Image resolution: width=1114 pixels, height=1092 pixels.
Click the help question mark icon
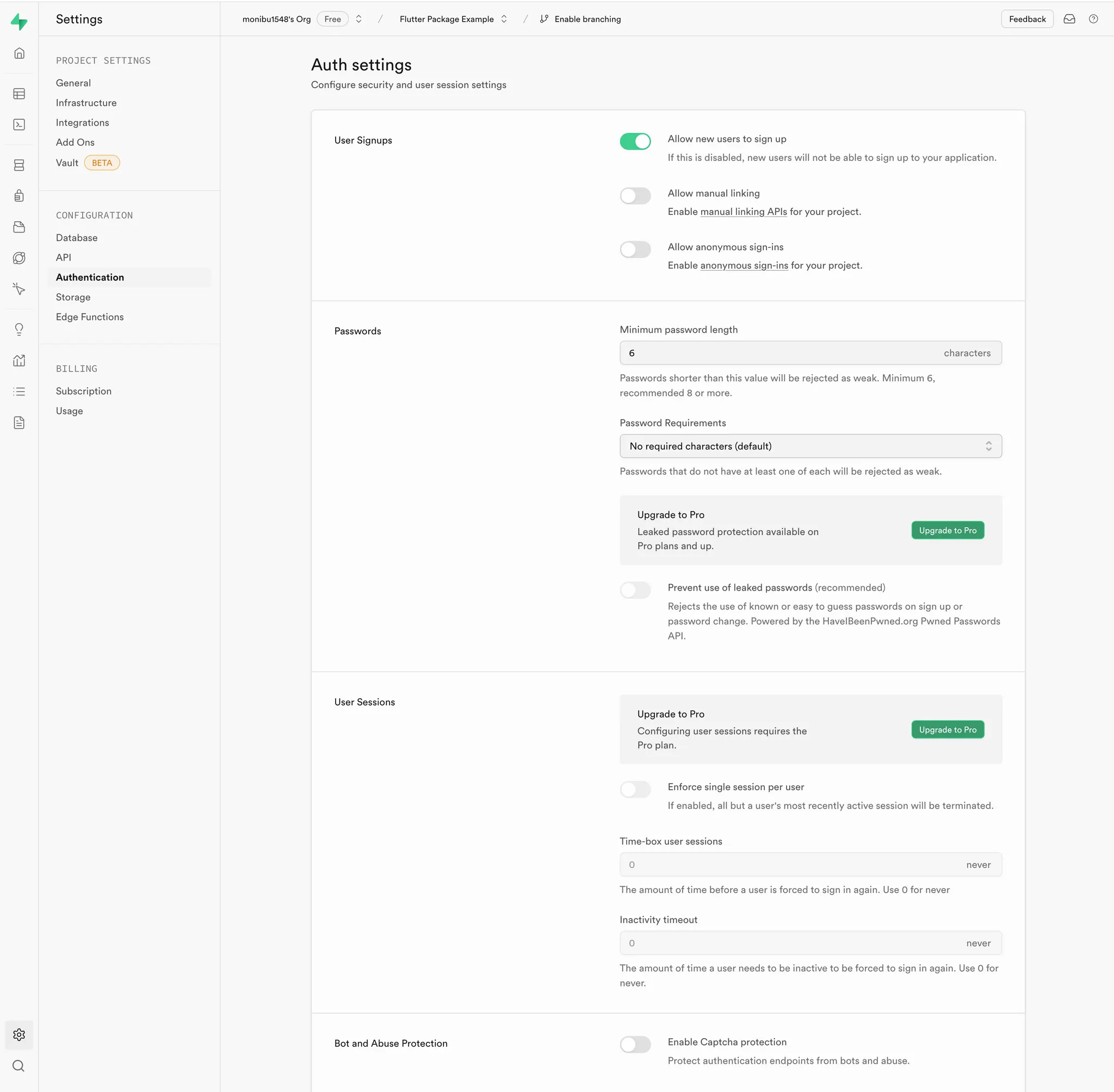pyautogui.click(x=1093, y=19)
